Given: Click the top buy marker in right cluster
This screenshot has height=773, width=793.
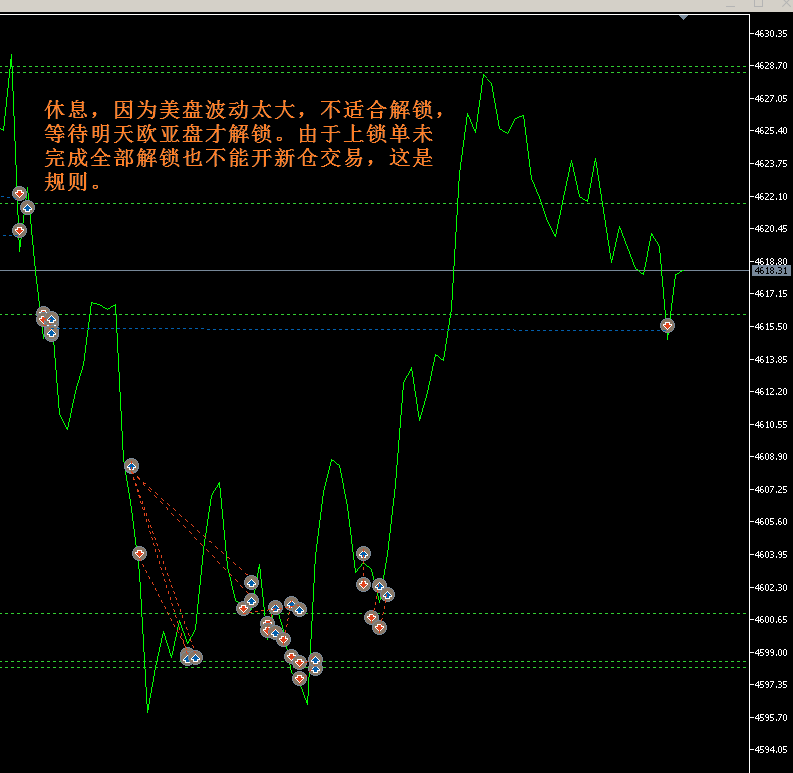Looking at the screenshot, I should (363, 553).
